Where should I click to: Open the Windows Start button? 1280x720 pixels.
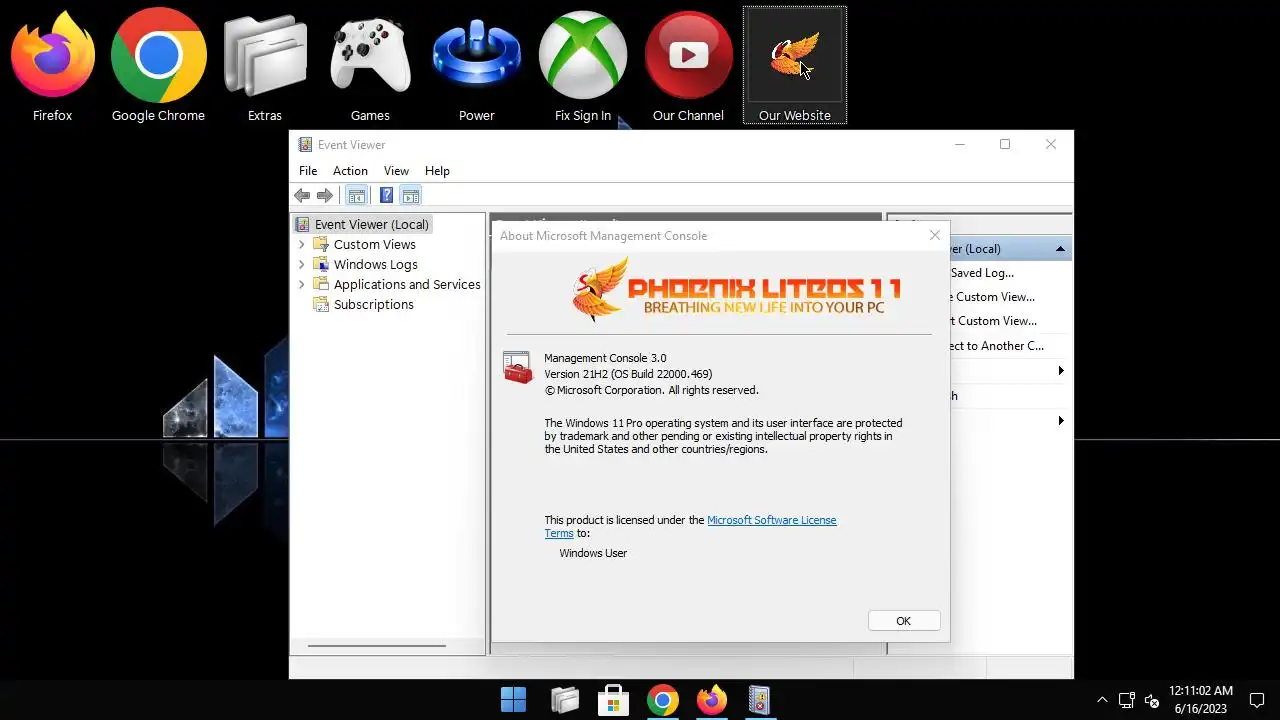pyautogui.click(x=514, y=700)
